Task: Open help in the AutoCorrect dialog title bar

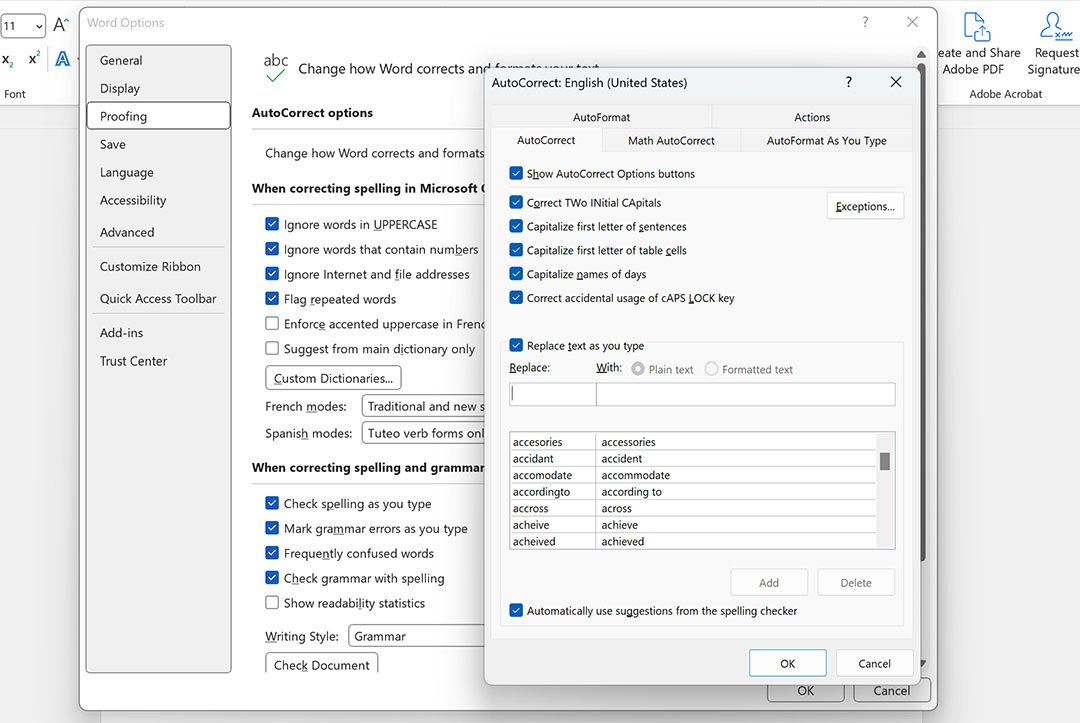Action: pyautogui.click(x=849, y=82)
